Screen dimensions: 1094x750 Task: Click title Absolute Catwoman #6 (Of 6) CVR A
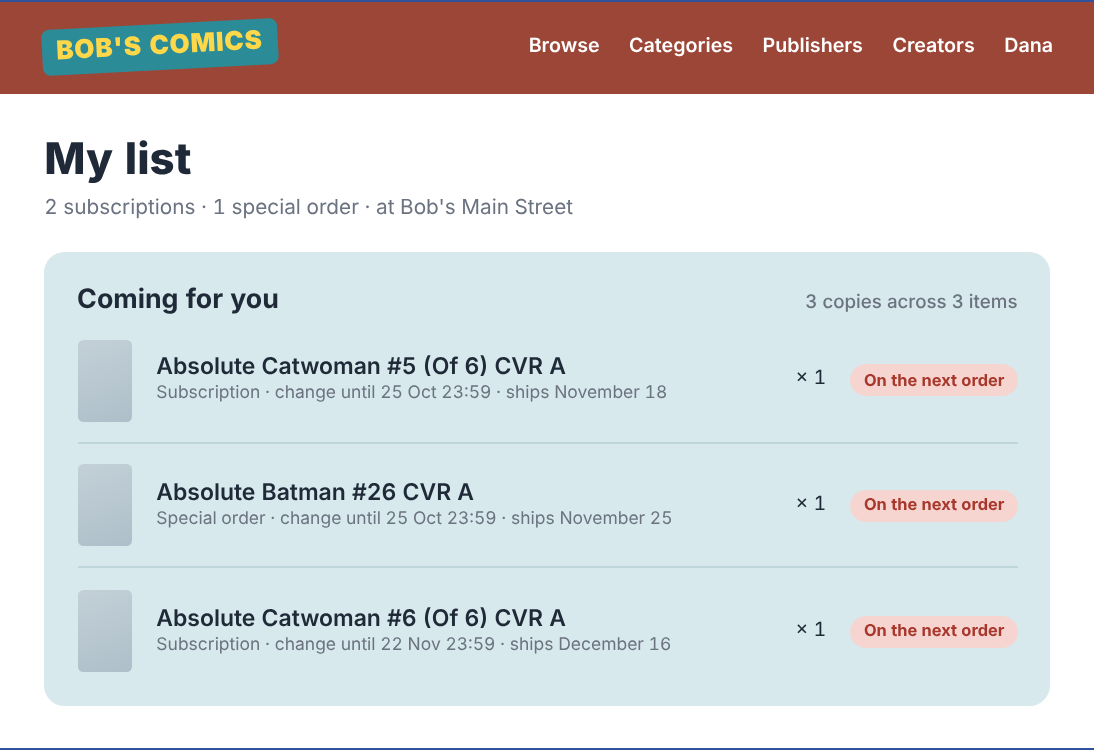click(x=361, y=617)
